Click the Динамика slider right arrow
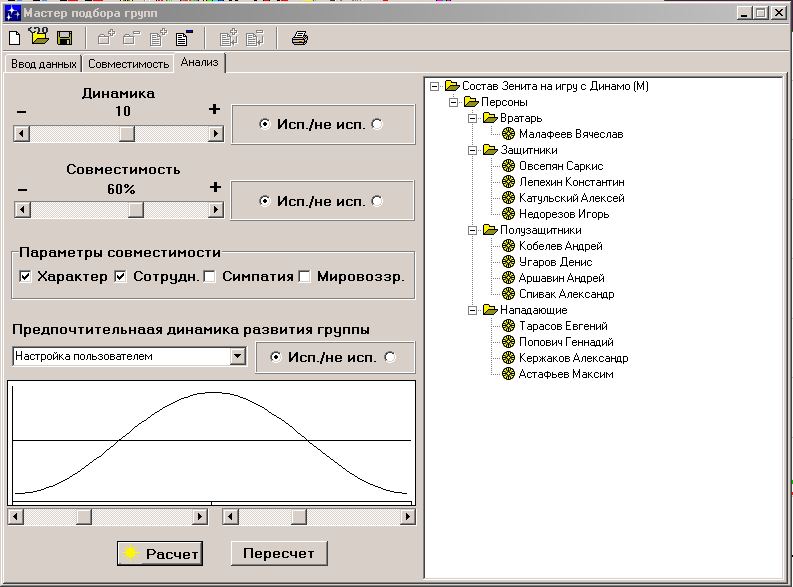The image size is (793, 587). click(x=216, y=133)
